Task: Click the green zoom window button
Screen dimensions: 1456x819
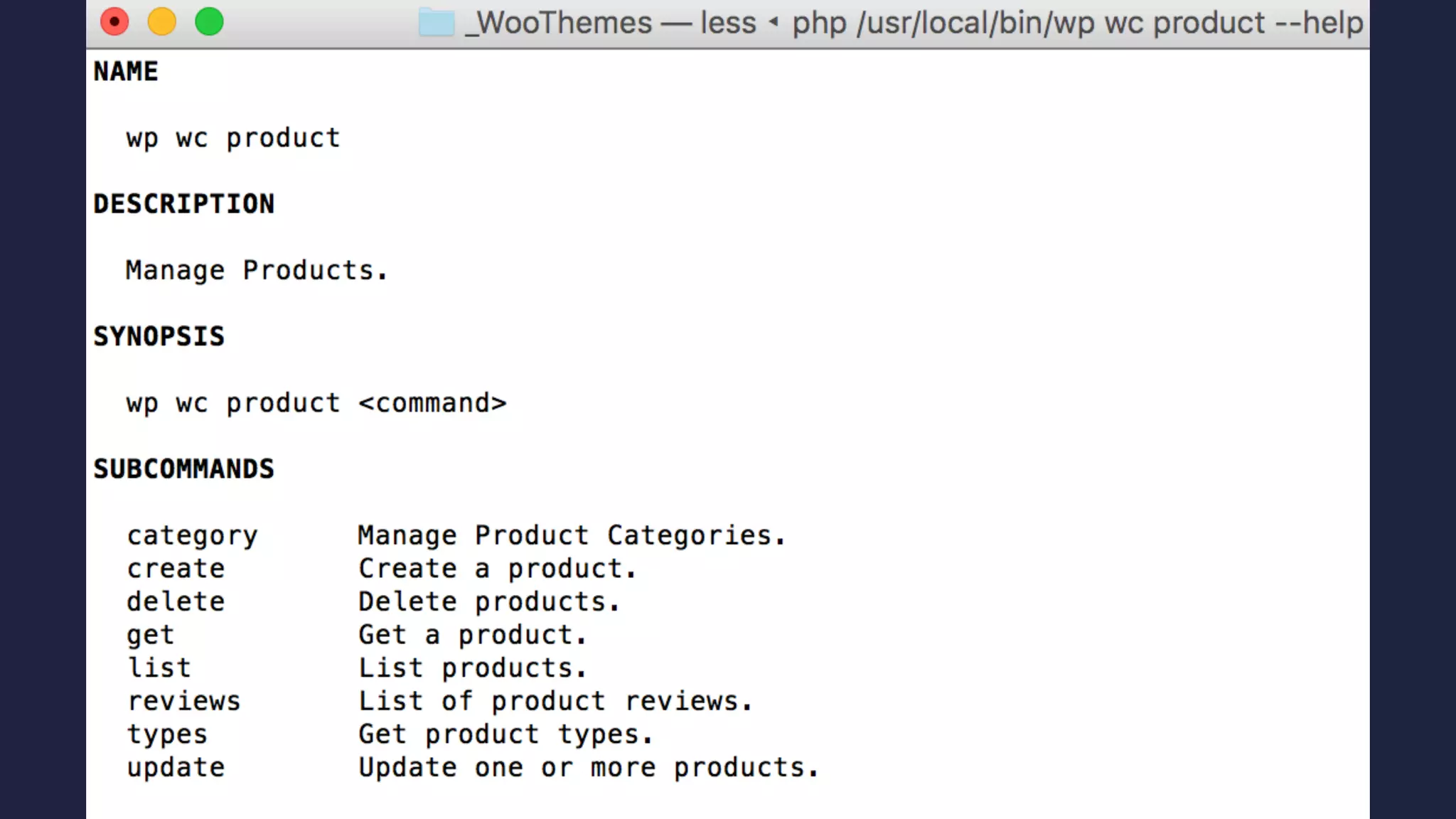Action: [209, 22]
